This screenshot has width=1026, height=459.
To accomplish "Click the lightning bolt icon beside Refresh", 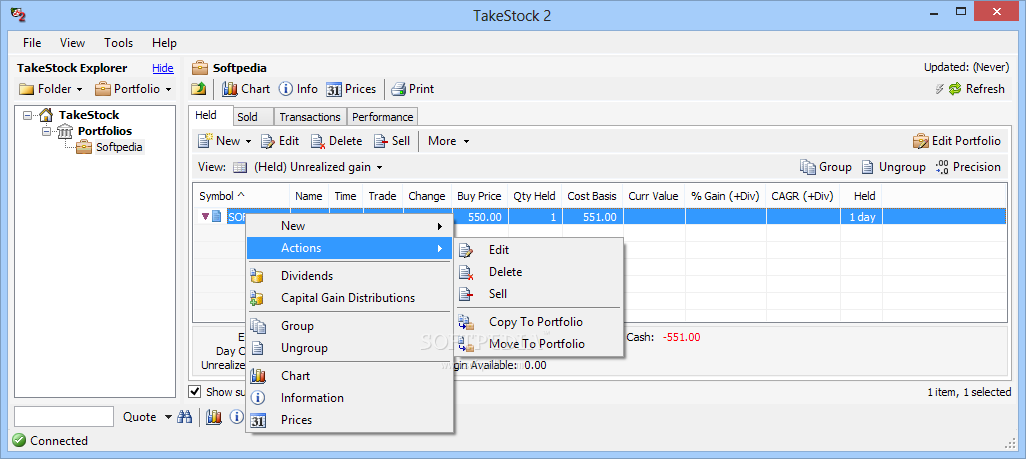I will (x=940, y=89).
